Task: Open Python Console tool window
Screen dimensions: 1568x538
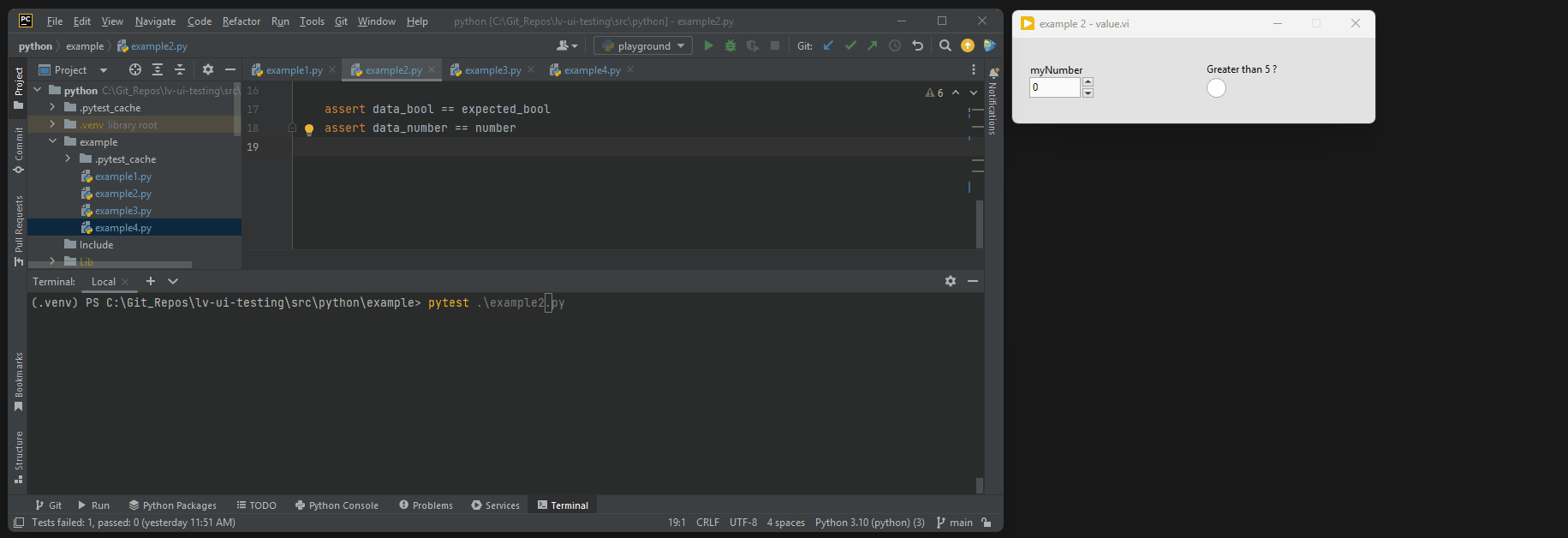Action: 337,505
